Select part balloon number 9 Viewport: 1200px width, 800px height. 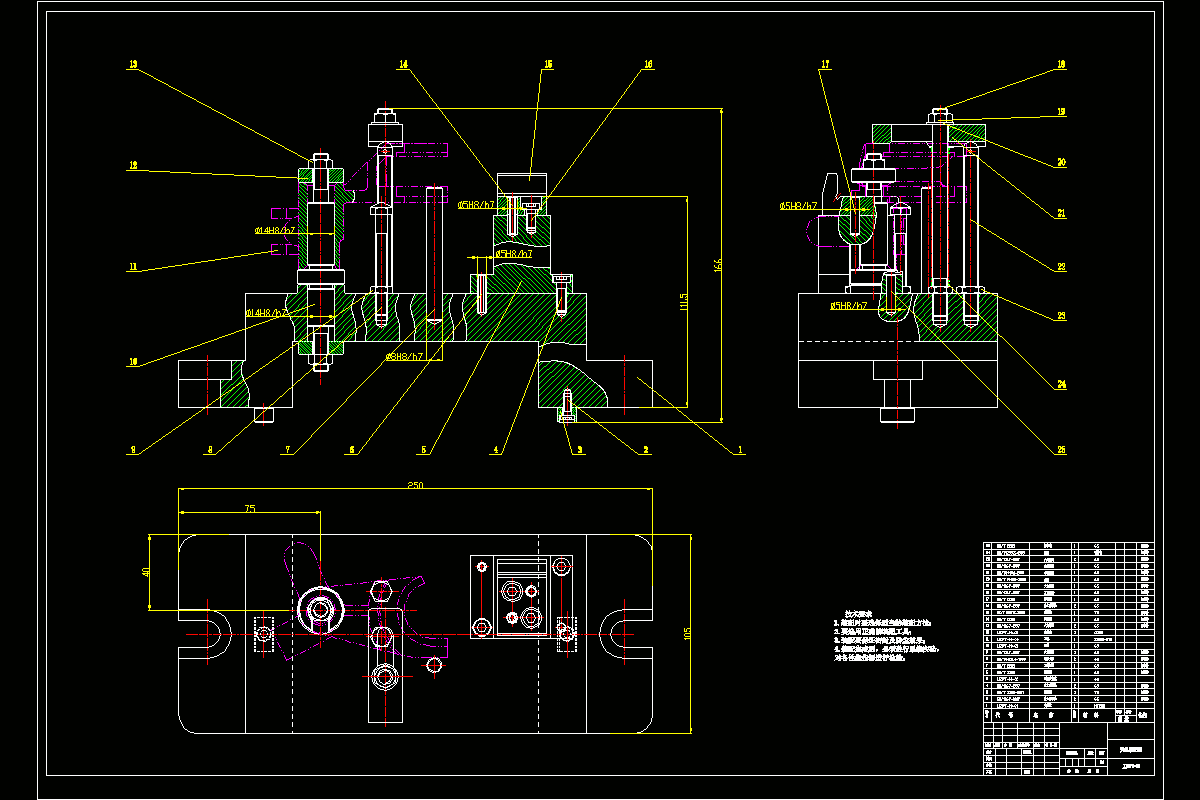click(x=132, y=450)
